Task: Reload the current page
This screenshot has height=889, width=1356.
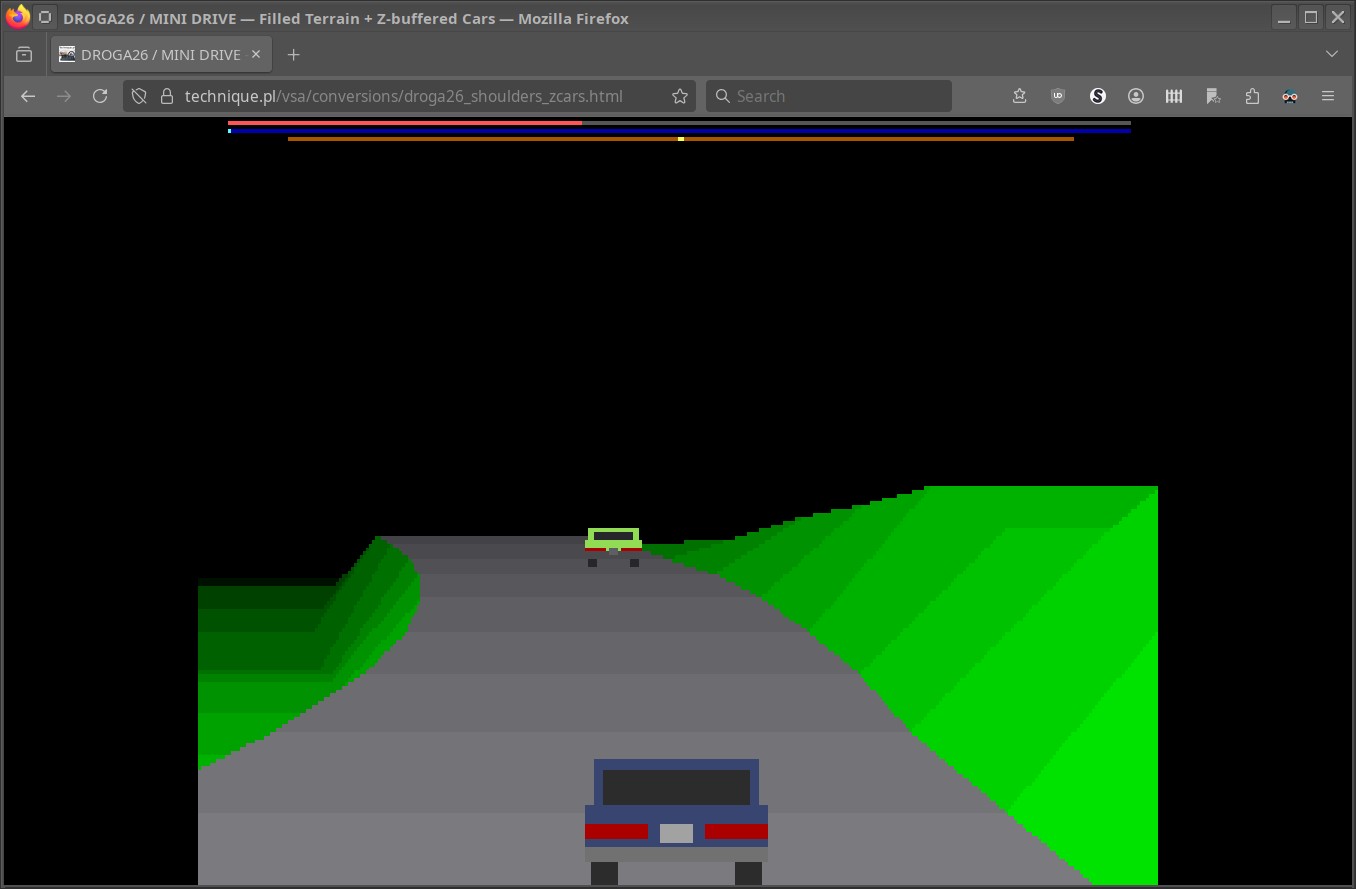Action: pyautogui.click(x=100, y=96)
